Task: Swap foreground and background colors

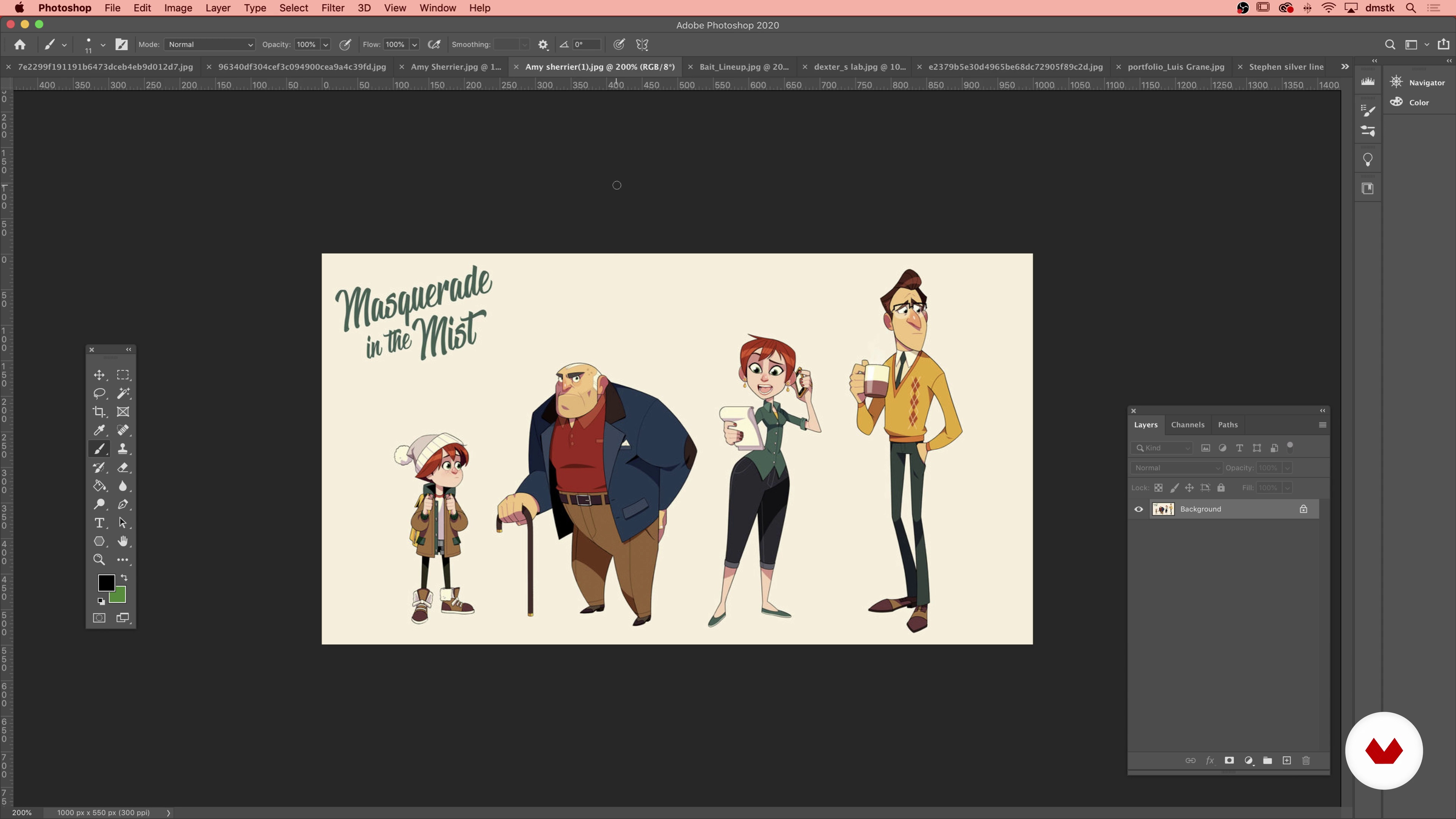Action: coord(124,577)
